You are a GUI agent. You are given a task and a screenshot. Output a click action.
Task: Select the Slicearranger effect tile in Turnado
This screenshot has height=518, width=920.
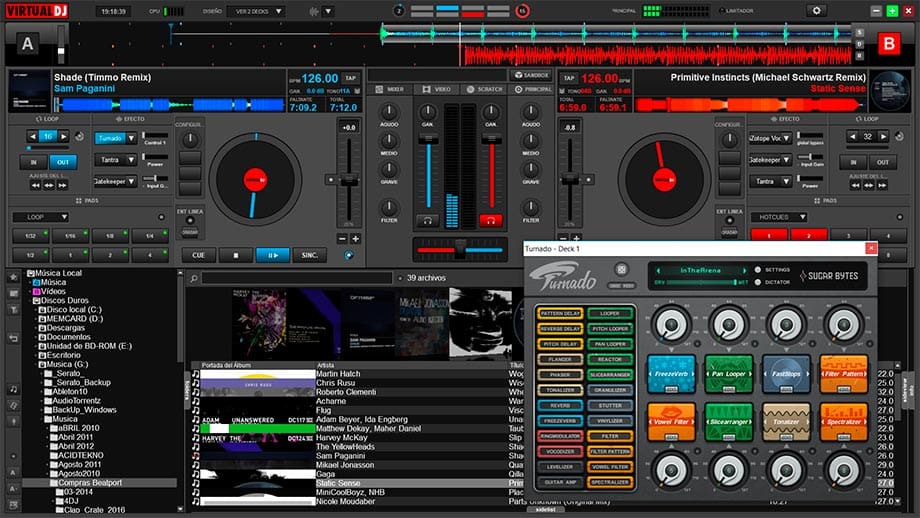click(x=729, y=422)
